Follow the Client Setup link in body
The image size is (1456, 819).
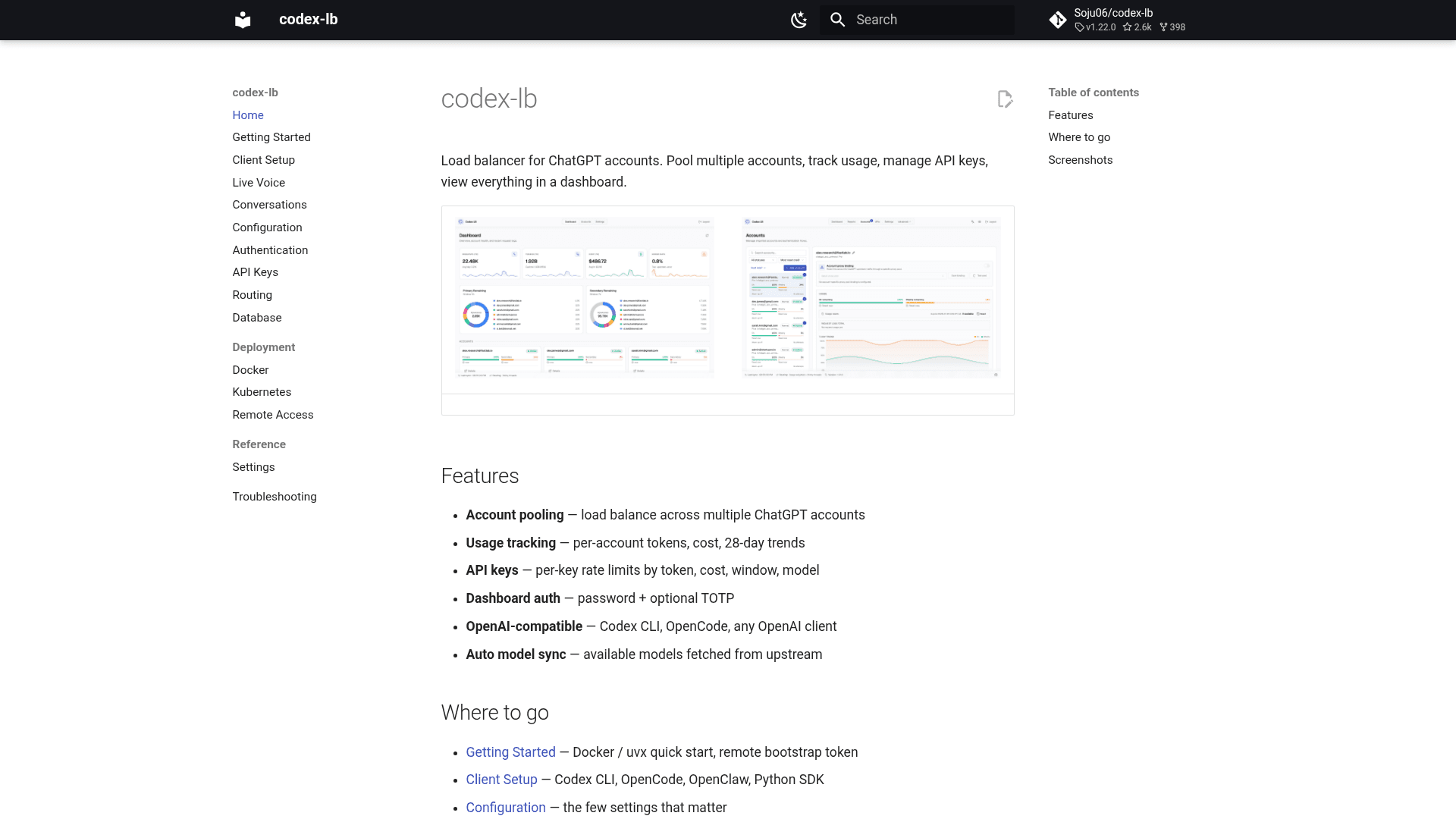(x=502, y=780)
